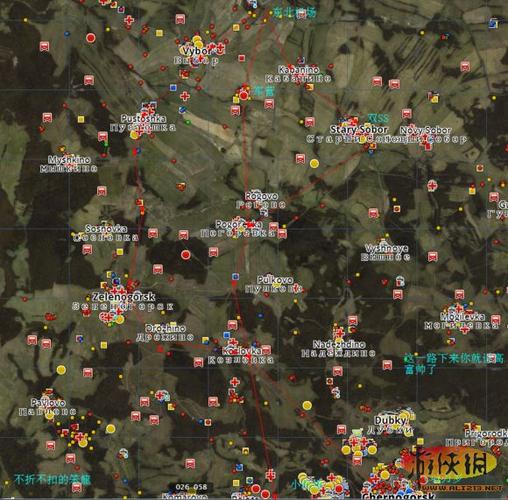Select the yellow square marker southeast of Sosnovka
The image size is (508, 500).
point(120,252)
